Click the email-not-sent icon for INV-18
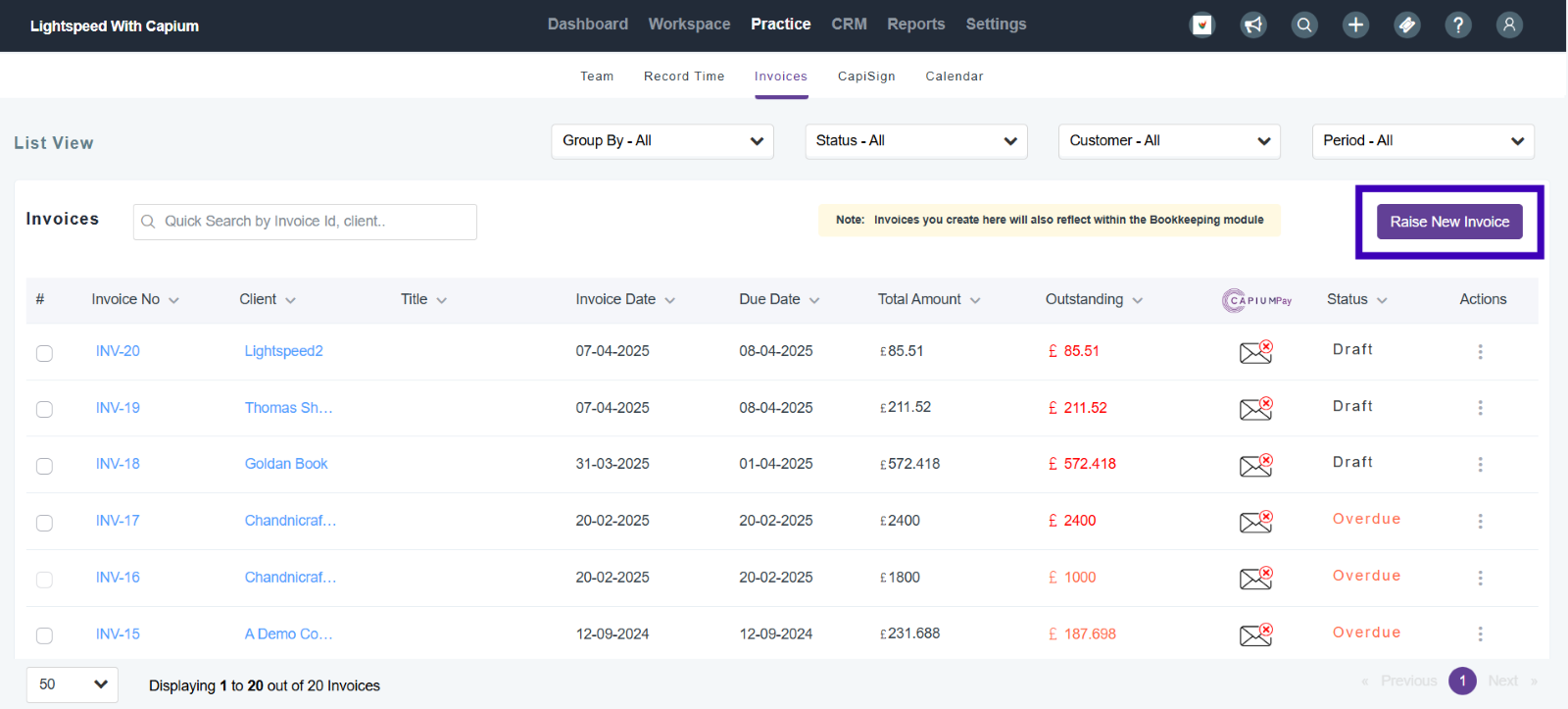The width and height of the screenshot is (1568, 709). click(1256, 465)
